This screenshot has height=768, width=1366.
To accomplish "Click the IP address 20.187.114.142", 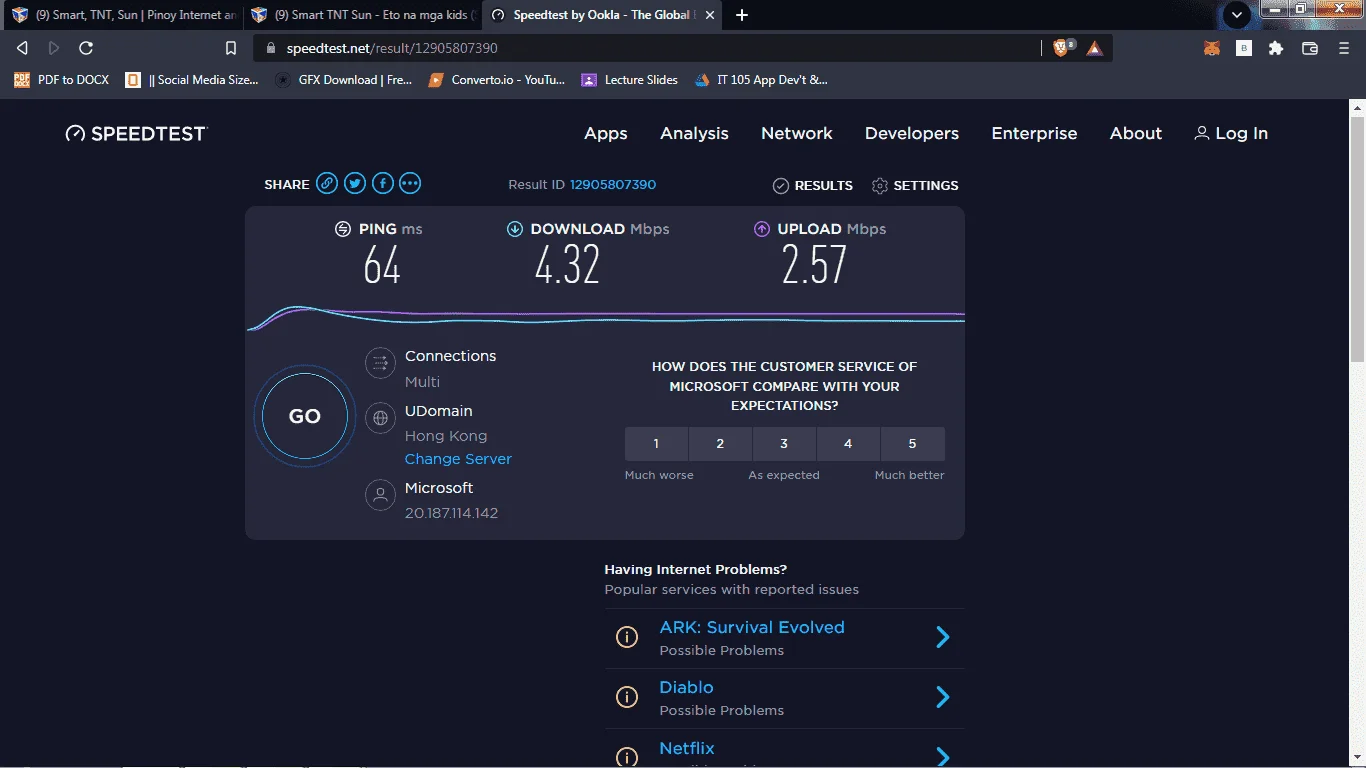I will tap(451, 513).
